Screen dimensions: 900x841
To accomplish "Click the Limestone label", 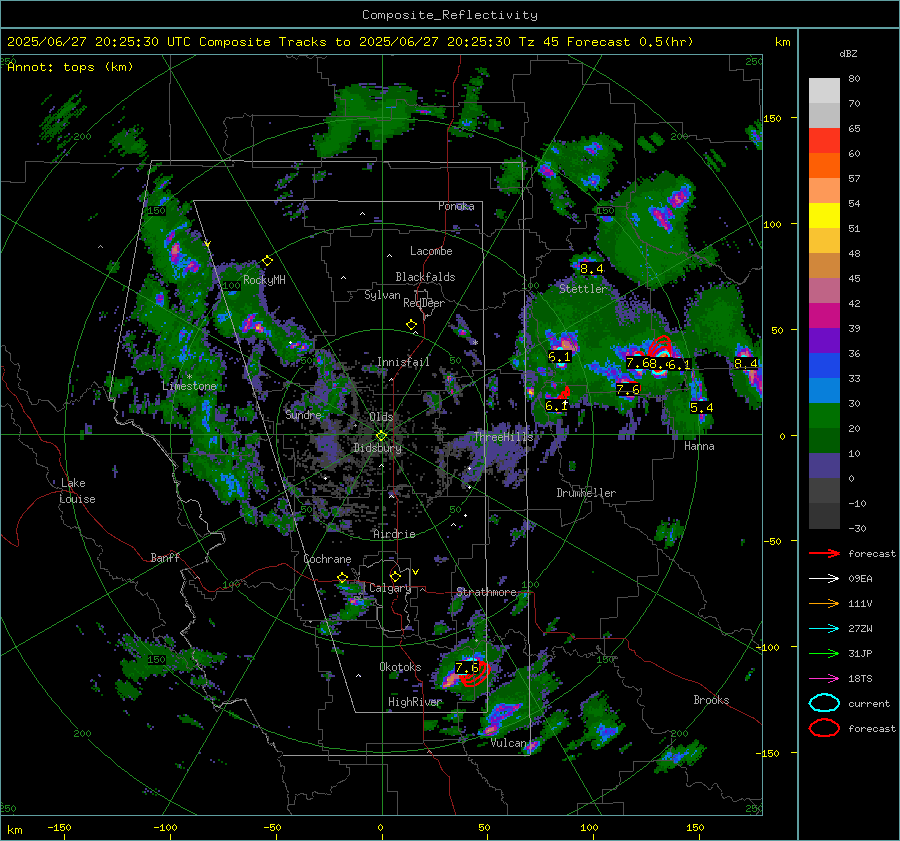I will tap(189, 386).
